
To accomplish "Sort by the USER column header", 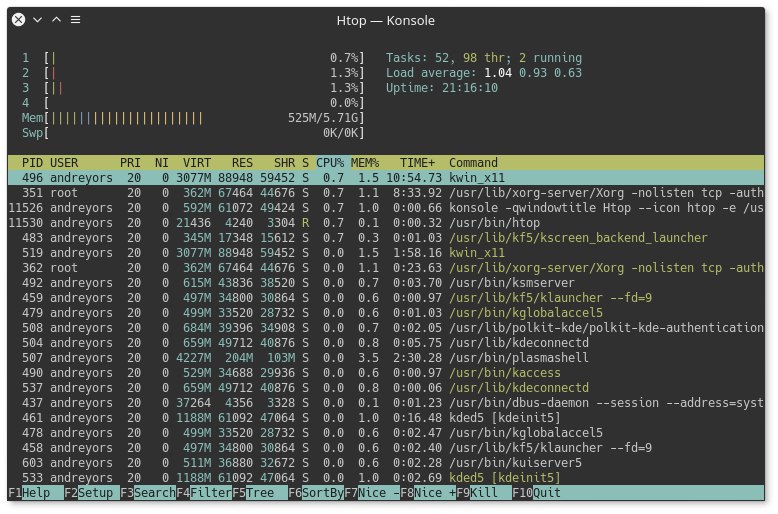I will [x=64, y=163].
